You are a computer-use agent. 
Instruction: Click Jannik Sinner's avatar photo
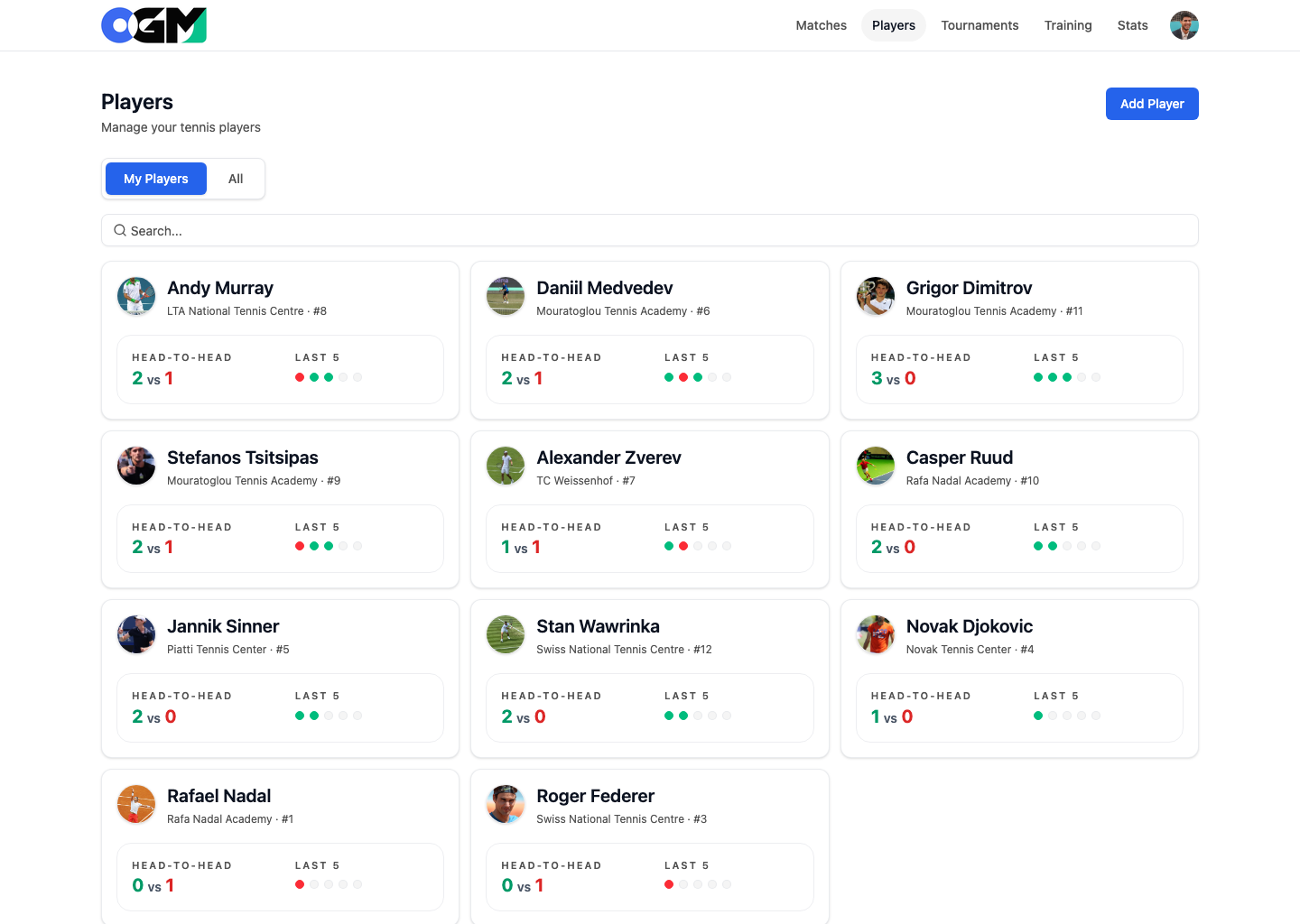pyautogui.click(x=136, y=634)
